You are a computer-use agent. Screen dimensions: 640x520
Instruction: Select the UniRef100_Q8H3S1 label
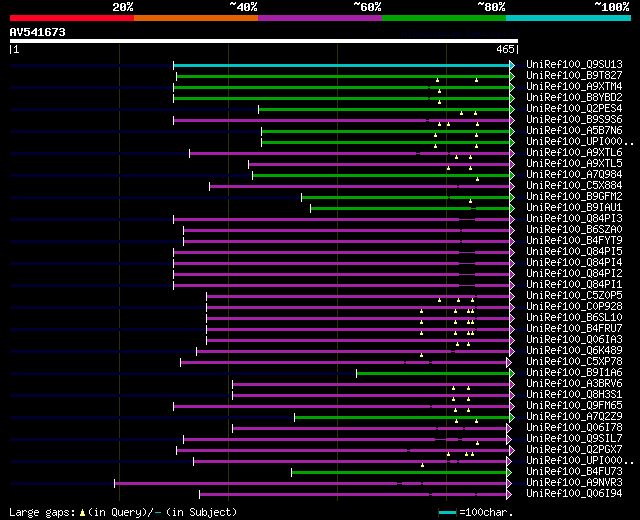574,395
